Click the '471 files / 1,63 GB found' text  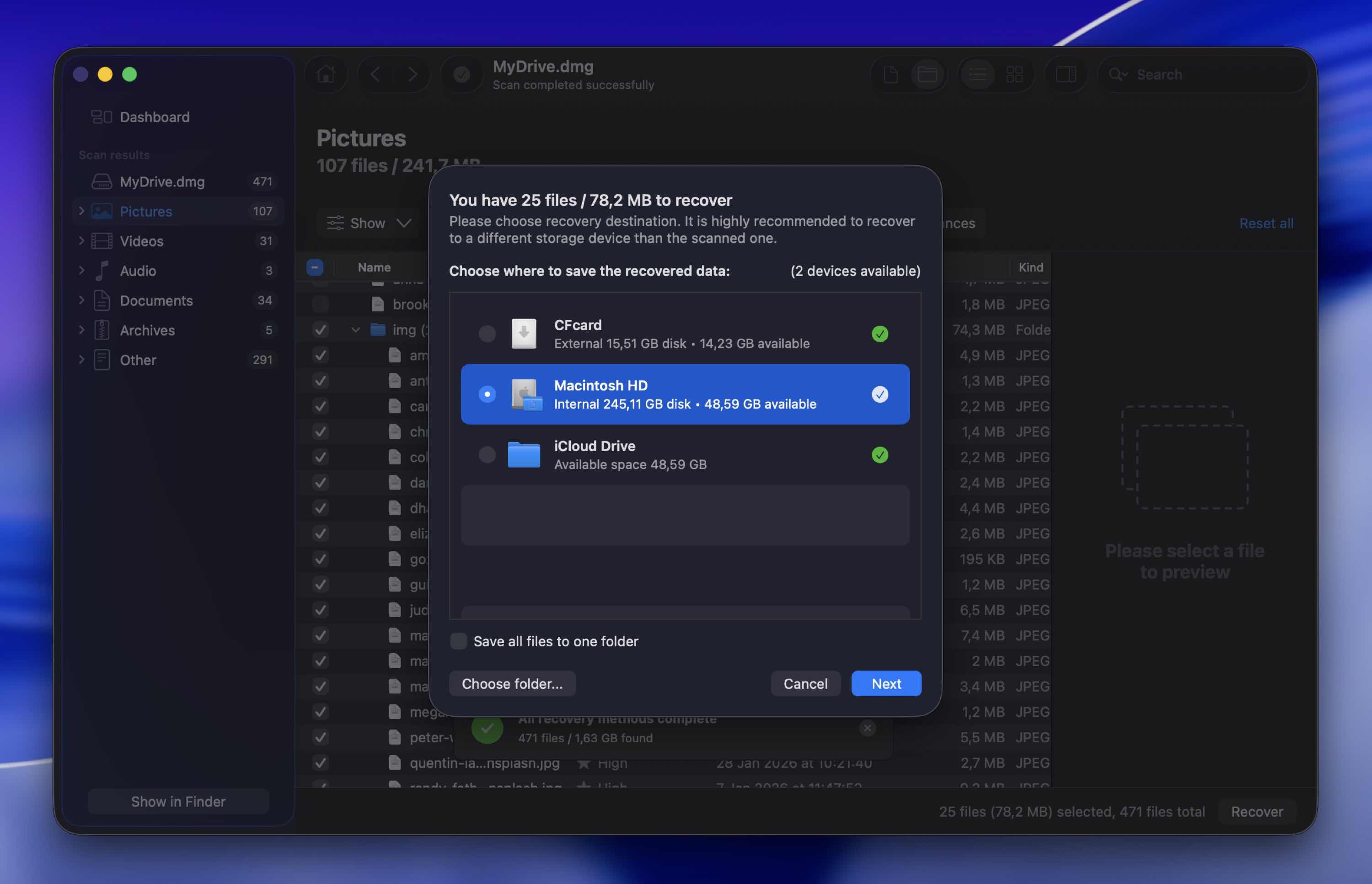point(585,738)
